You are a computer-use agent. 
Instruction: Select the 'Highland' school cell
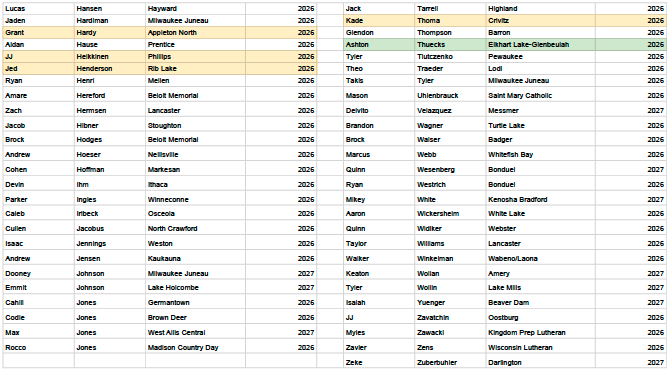[x=541, y=9]
